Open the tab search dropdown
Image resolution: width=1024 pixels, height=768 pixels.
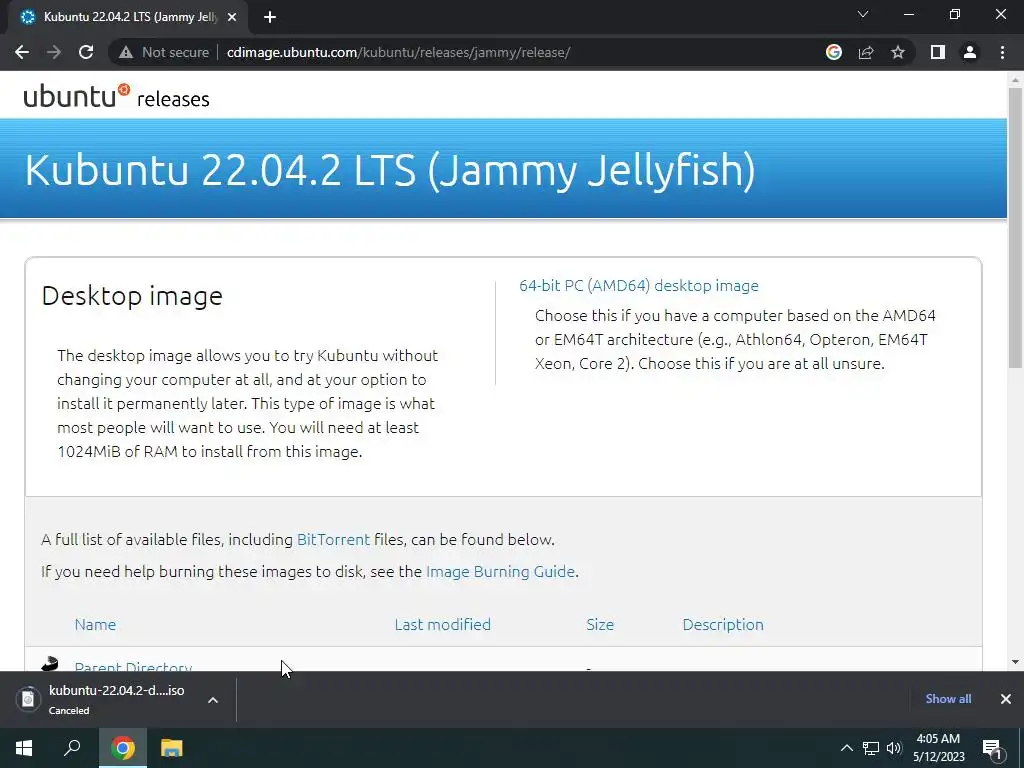pyautogui.click(x=863, y=14)
